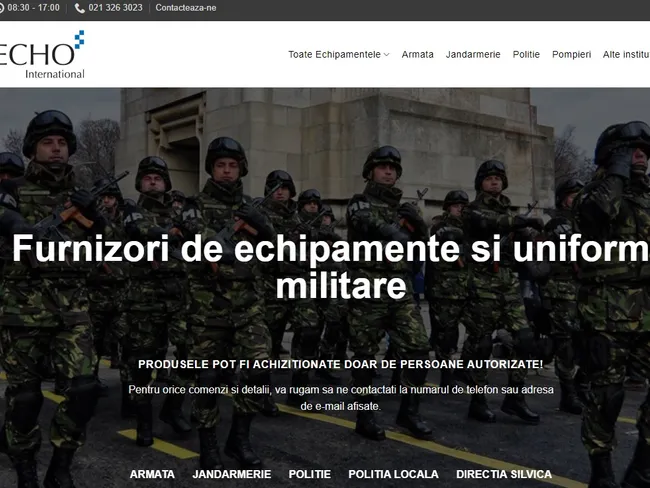Navigate to Pompieri menu item
Image resolution: width=650 pixels, height=488 pixels.
pos(571,54)
